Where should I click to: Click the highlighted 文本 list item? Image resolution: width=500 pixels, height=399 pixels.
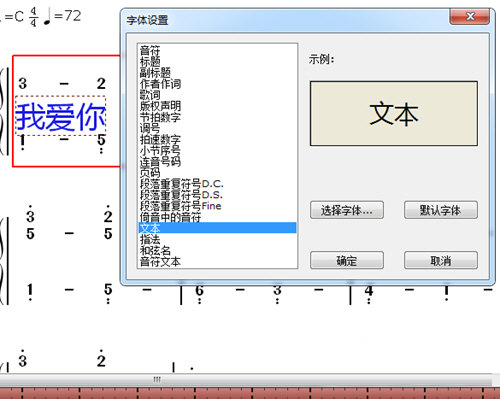click(x=217, y=228)
